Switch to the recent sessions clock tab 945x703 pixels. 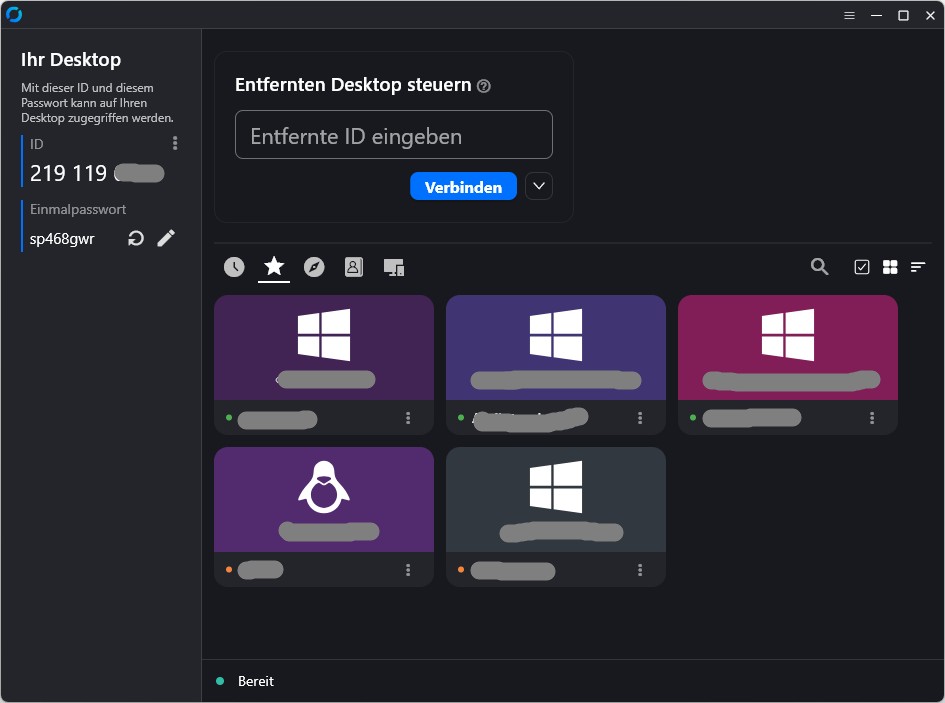tap(234, 266)
